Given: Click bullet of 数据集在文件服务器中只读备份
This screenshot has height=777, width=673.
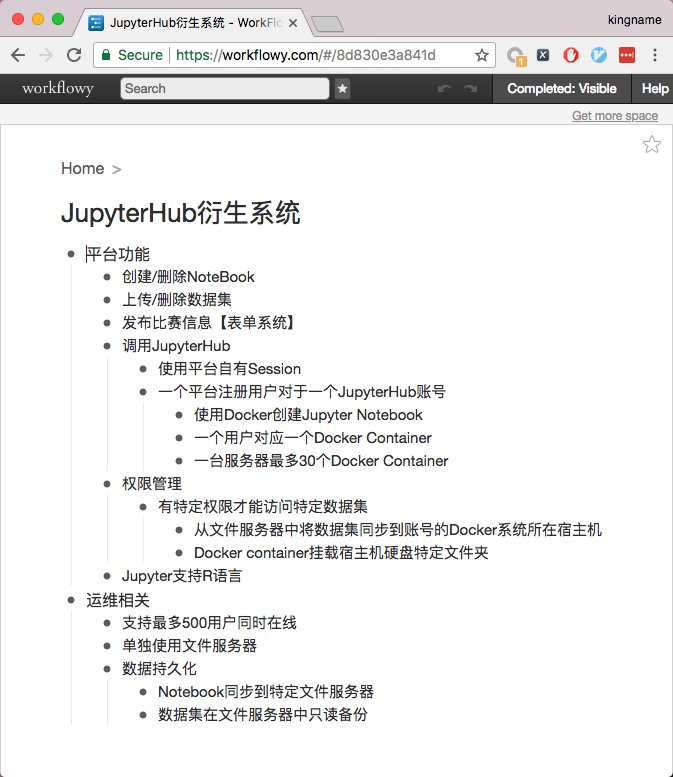Looking at the screenshot, I should click(143, 715).
